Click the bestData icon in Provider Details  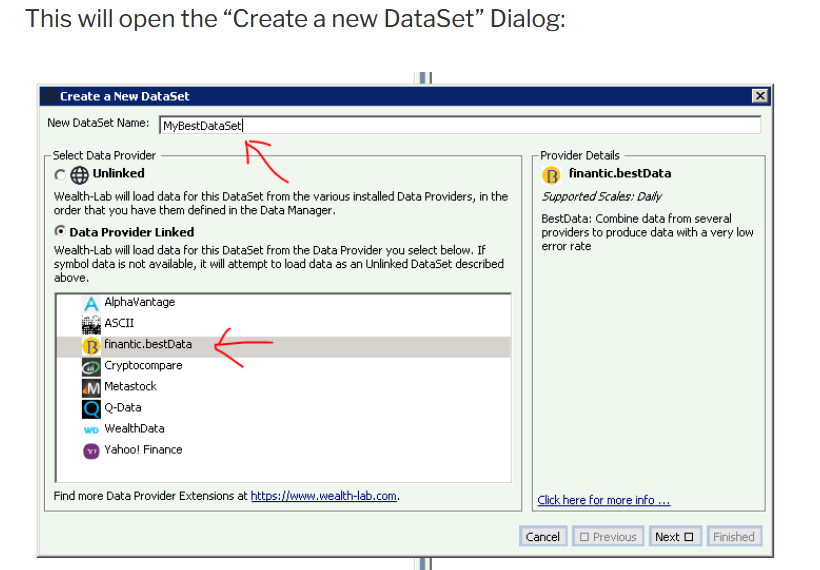551,175
